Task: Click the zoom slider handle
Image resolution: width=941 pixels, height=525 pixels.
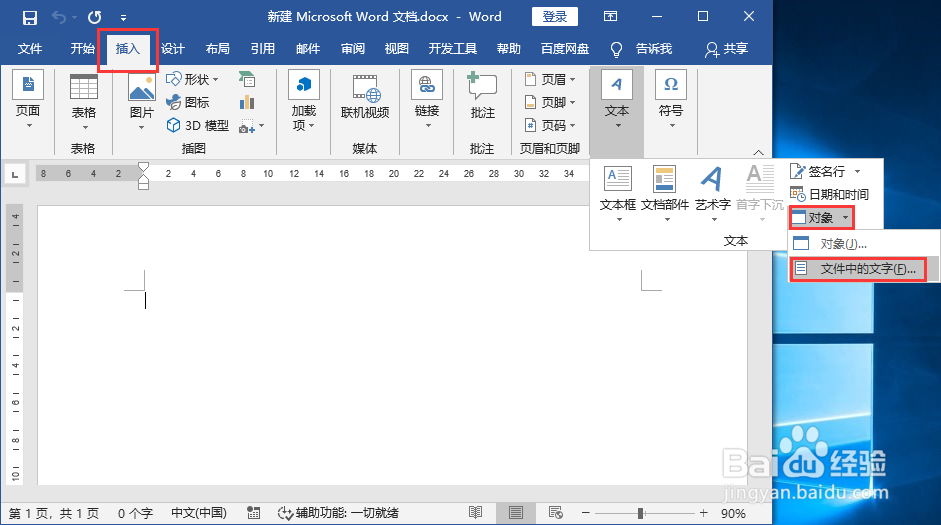Action: [641, 513]
